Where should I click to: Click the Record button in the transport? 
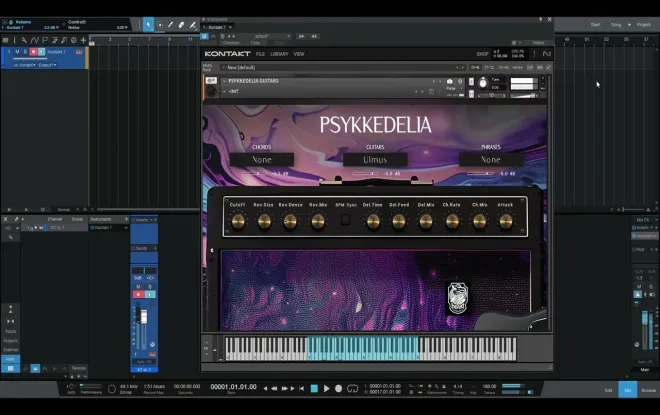pos(338,388)
